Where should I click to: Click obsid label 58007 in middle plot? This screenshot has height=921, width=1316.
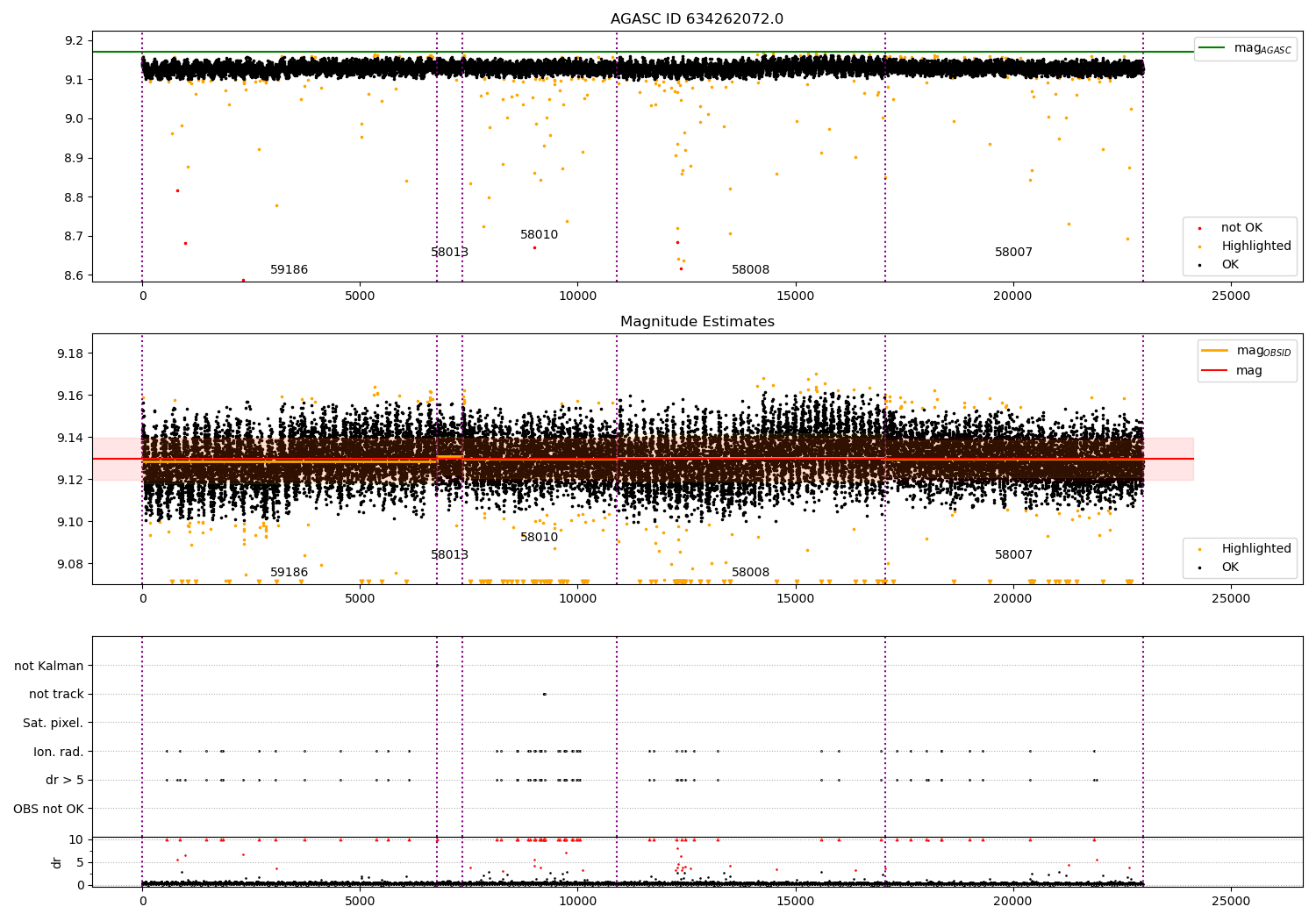(x=1013, y=555)
